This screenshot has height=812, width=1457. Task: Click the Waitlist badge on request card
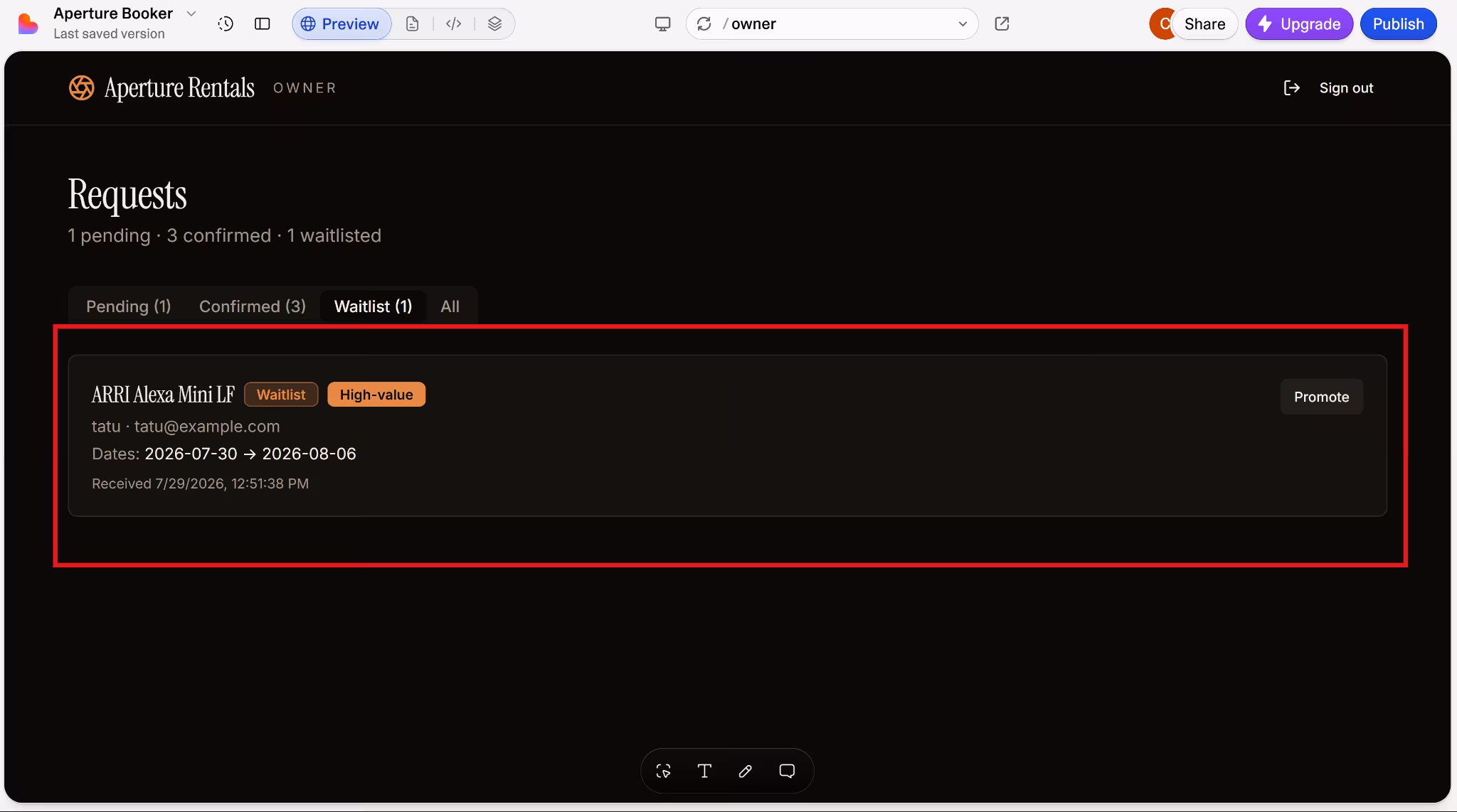pos(281,395)
